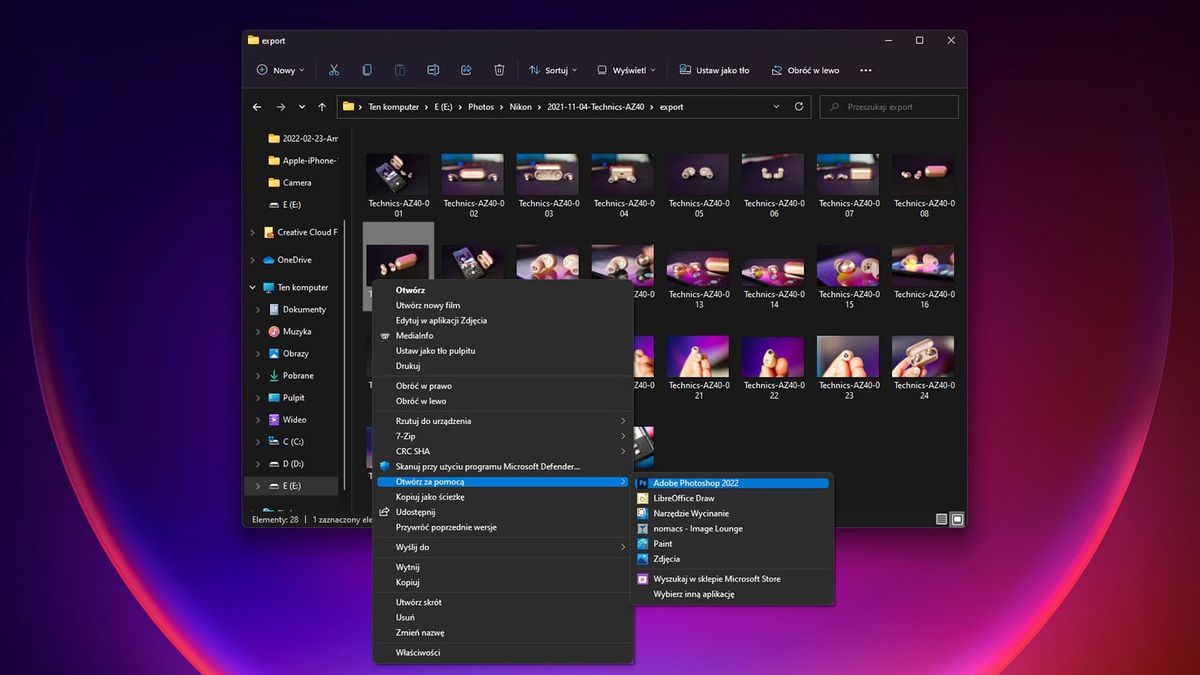Open the Nowy dropdown button

pos(280,70)
